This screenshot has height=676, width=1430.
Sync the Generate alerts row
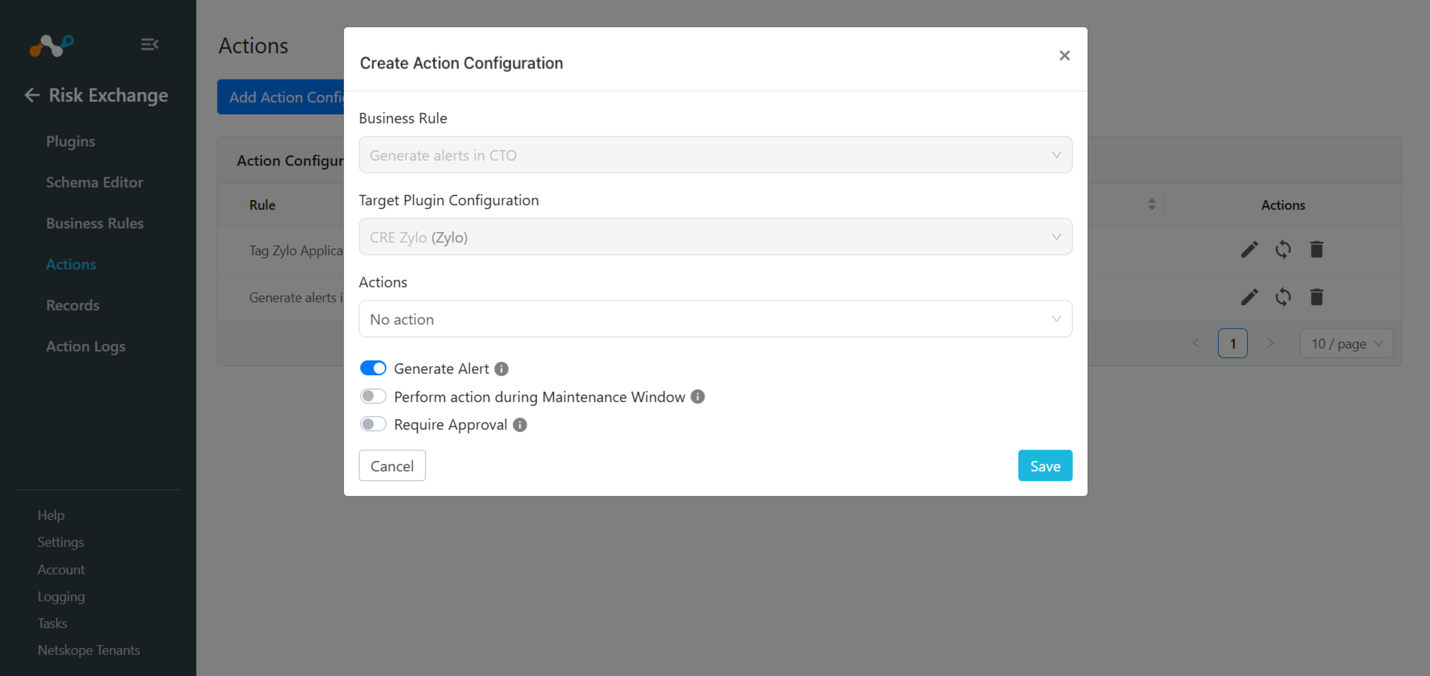pos(1283,297)
